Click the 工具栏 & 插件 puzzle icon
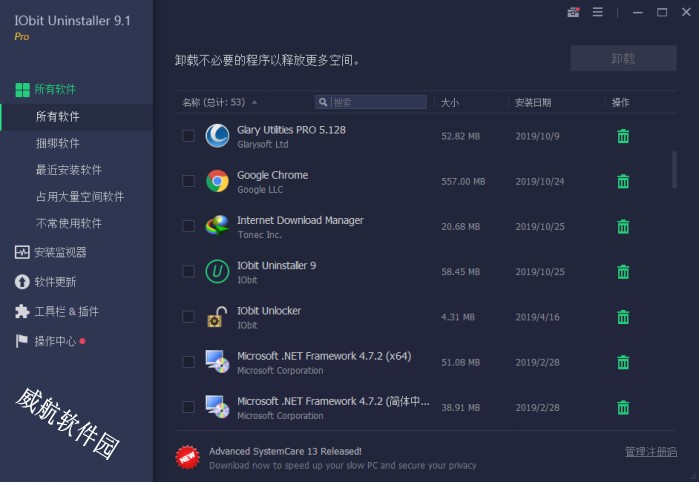Screen dimensions: 699x482 point(22,311)
